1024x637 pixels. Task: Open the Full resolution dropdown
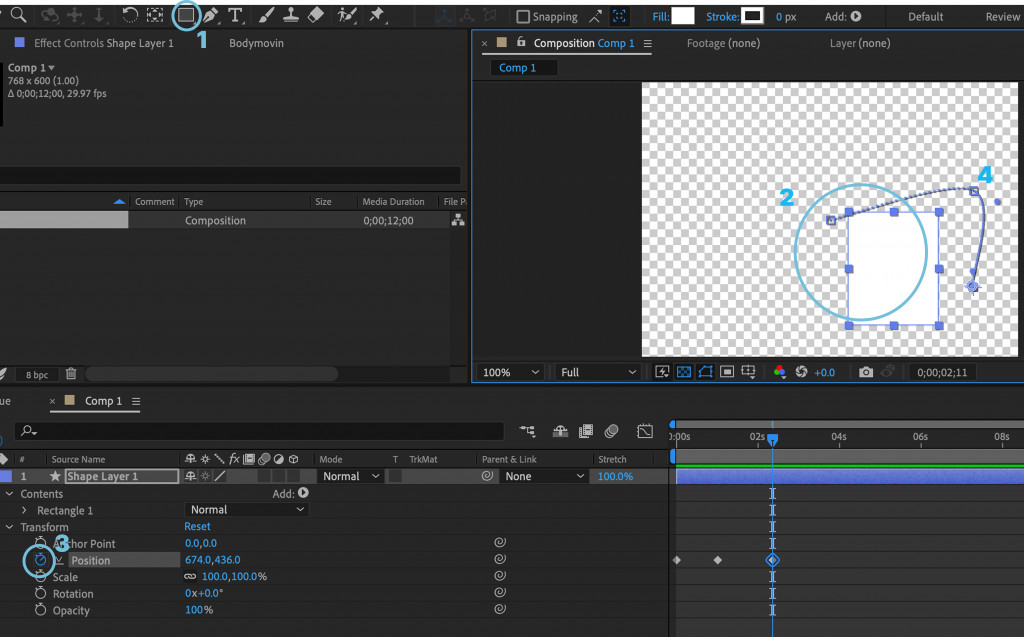(598, 372)
